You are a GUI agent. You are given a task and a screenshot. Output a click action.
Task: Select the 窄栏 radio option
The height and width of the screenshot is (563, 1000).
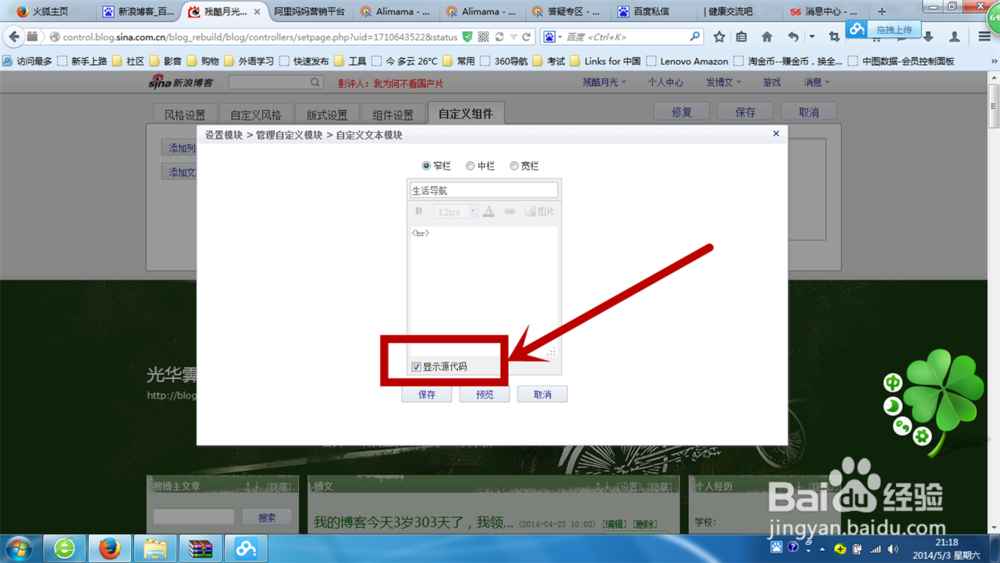(426, 166)
